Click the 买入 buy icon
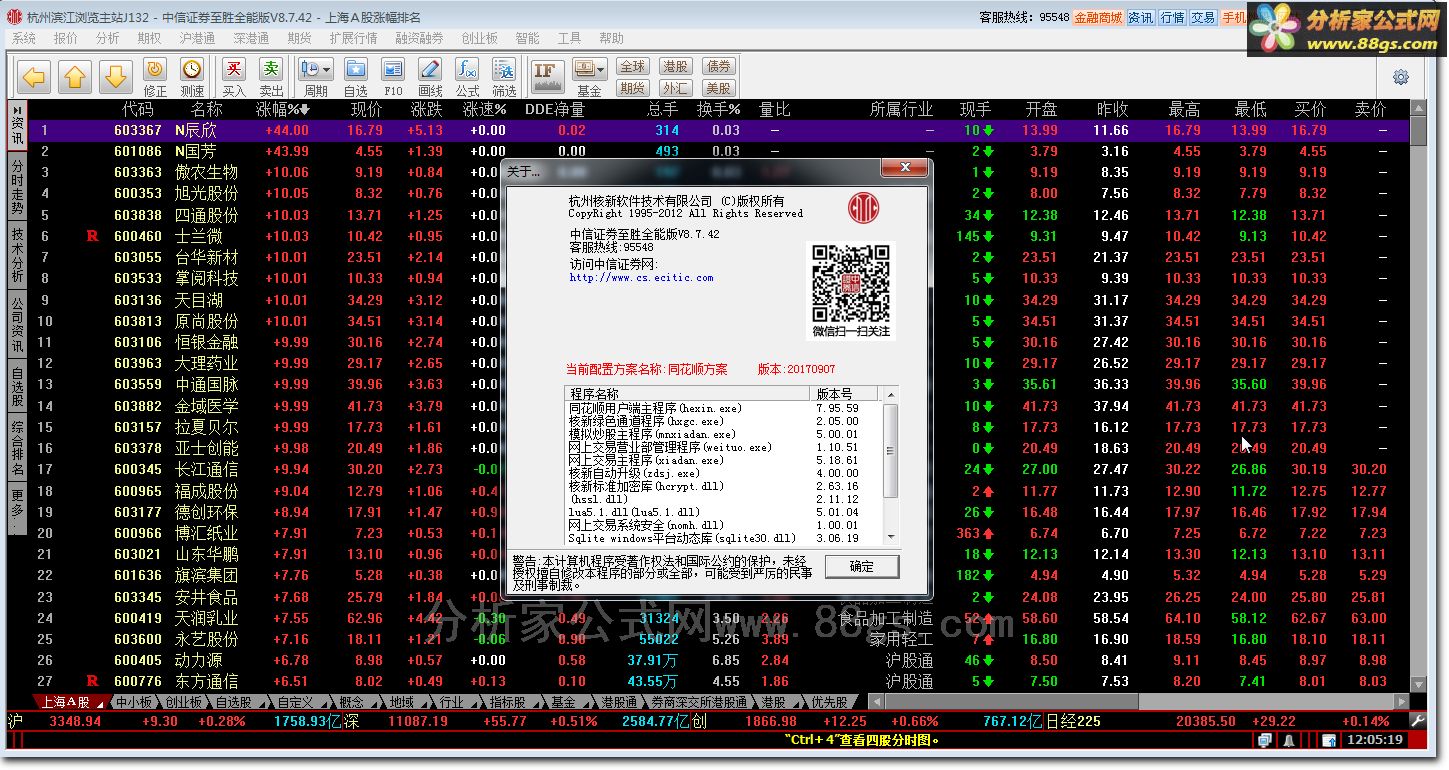Screen dimensions: 1449x770 pos(234,77)
